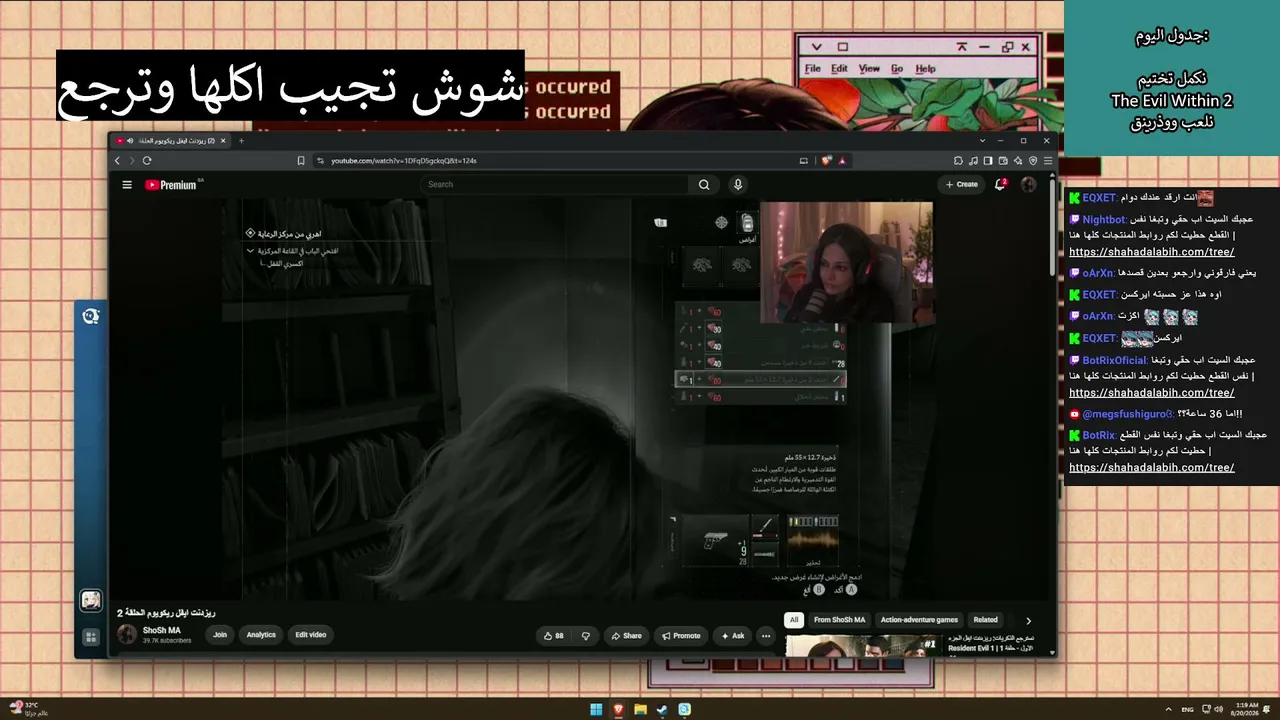Open the taskbar weather widget
This screenshot has height=720, width=1280.
pyautogui.click(x=26, y=709)
